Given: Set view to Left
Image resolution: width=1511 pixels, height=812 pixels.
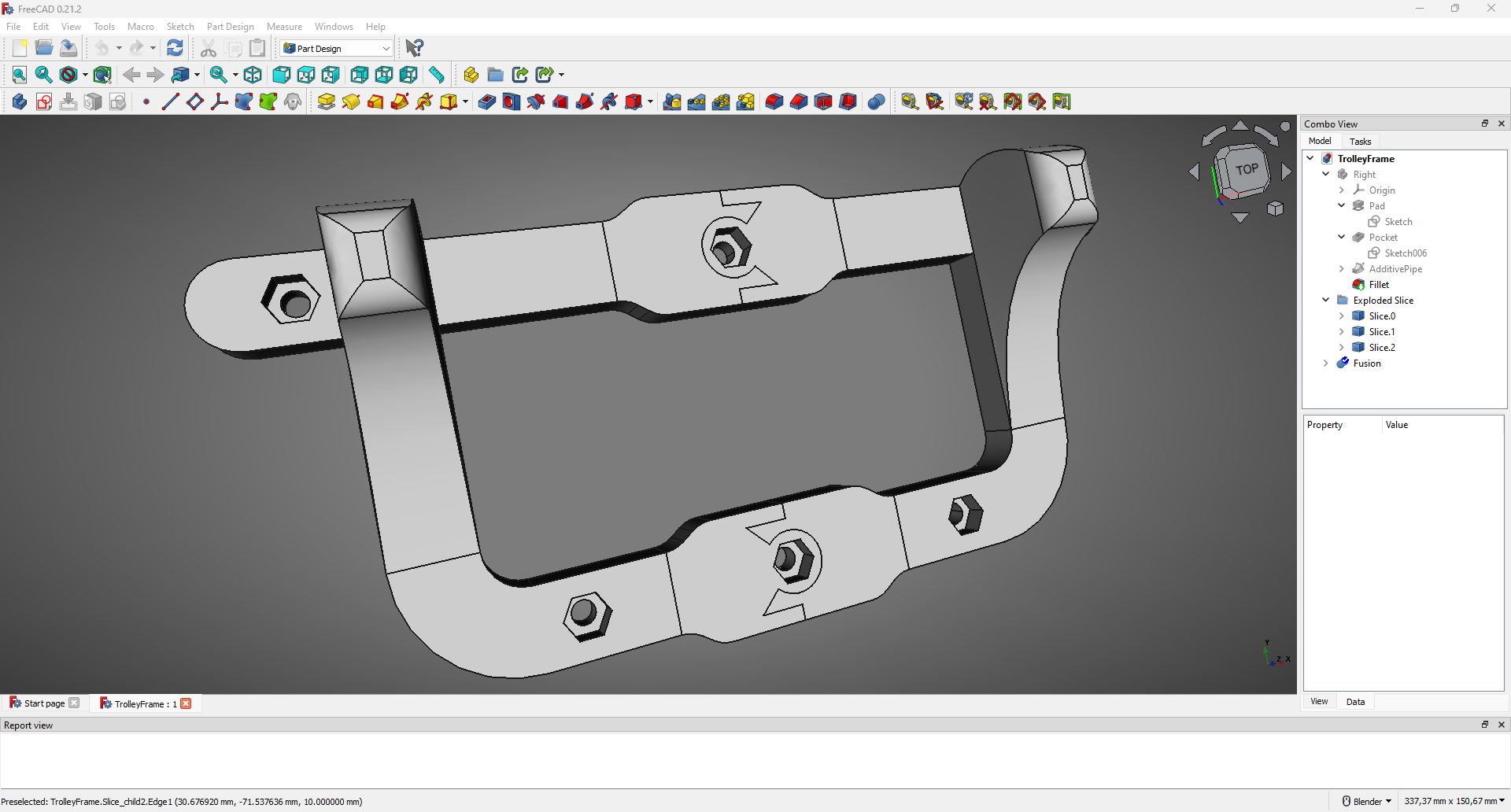Looking at the screenshot, I should [x=408, y=75].
